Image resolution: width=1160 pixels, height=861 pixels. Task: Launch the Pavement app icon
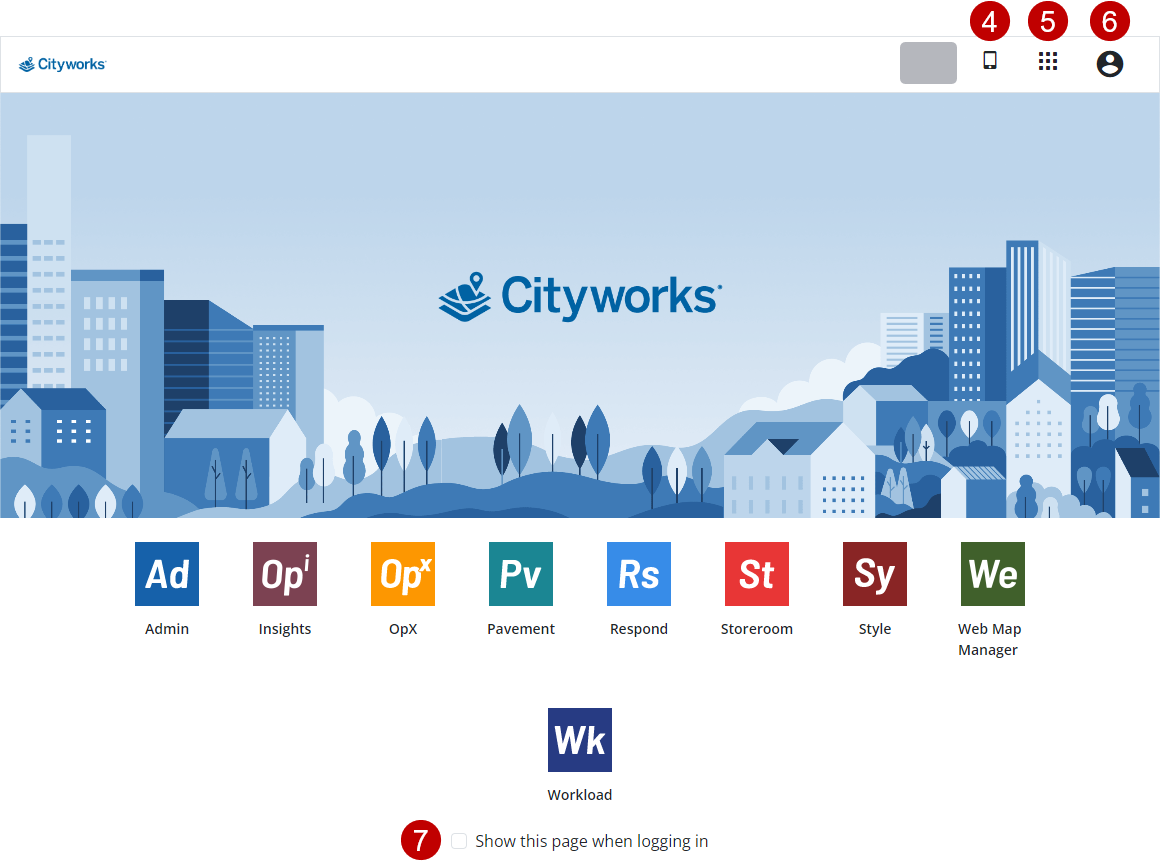[521, 574]
